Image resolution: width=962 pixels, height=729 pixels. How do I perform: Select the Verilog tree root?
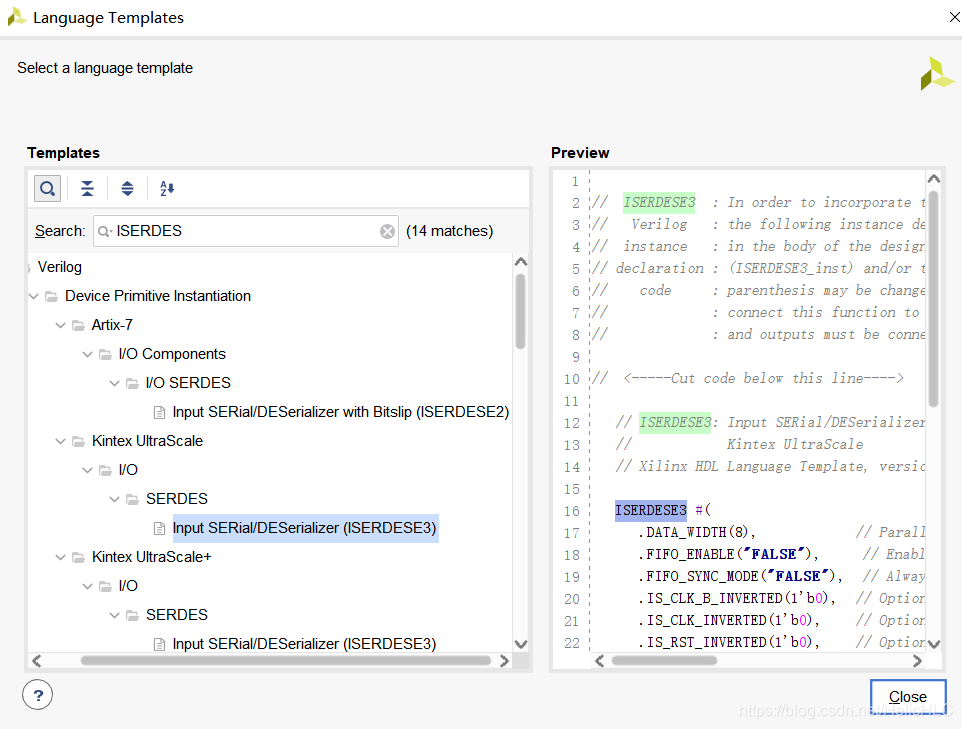(60, 267)
